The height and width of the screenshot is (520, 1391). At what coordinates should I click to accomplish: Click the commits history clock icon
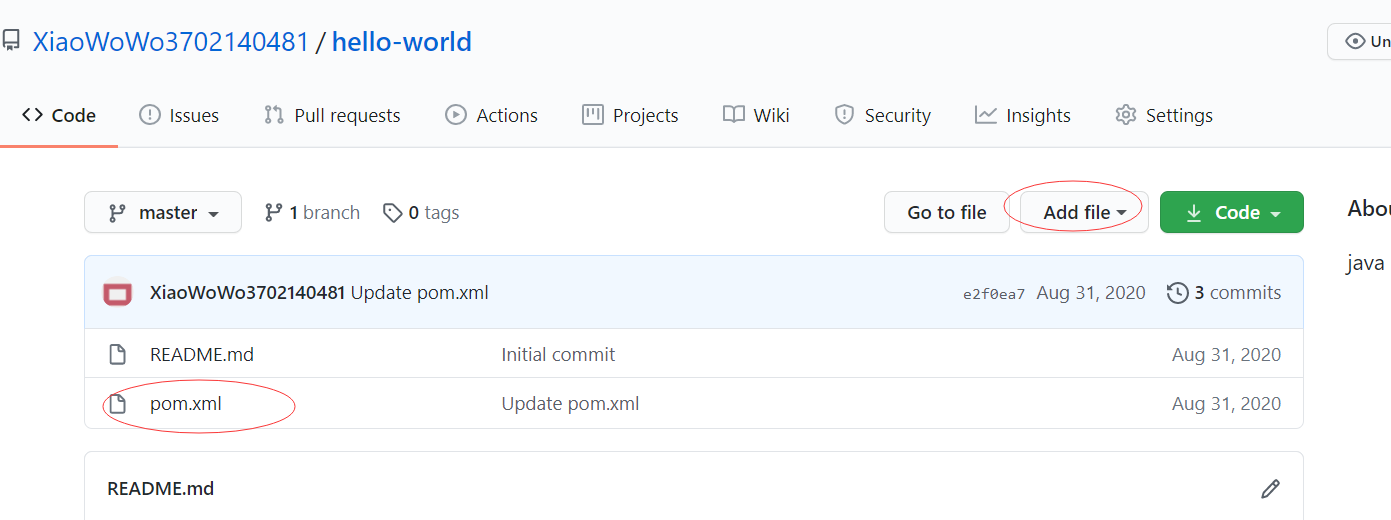pos(1178,293)
